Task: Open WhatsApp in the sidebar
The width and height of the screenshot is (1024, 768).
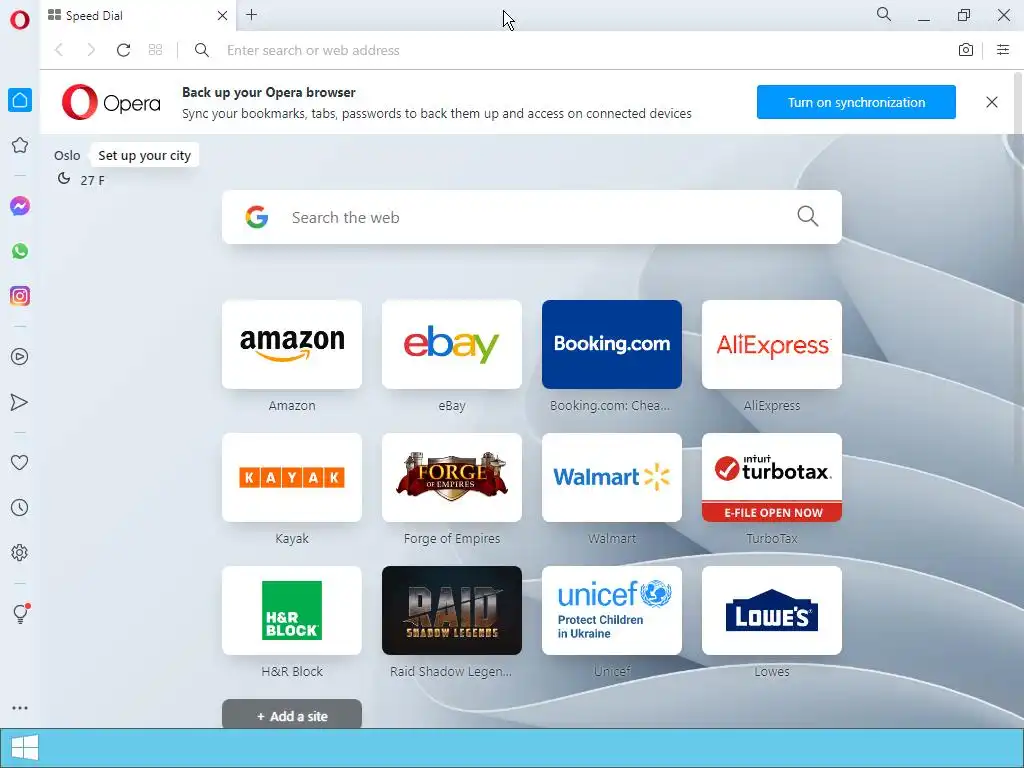Action: (20, 251)
